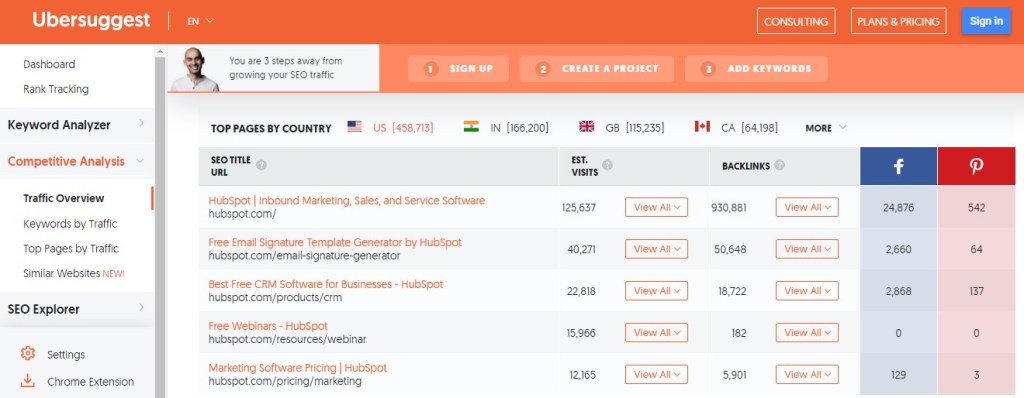The image size is (1024, 398).
Task: Click the Pinterest column header icon
Action: tap(976, 167)
